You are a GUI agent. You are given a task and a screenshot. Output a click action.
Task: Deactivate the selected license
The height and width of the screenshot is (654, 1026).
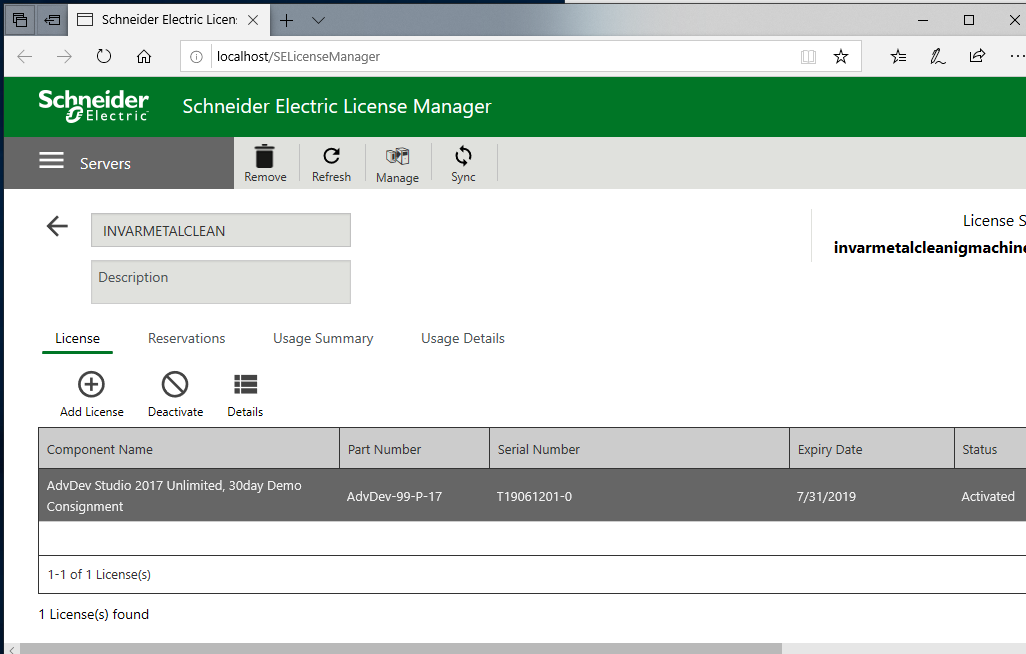tap(175, 394)
